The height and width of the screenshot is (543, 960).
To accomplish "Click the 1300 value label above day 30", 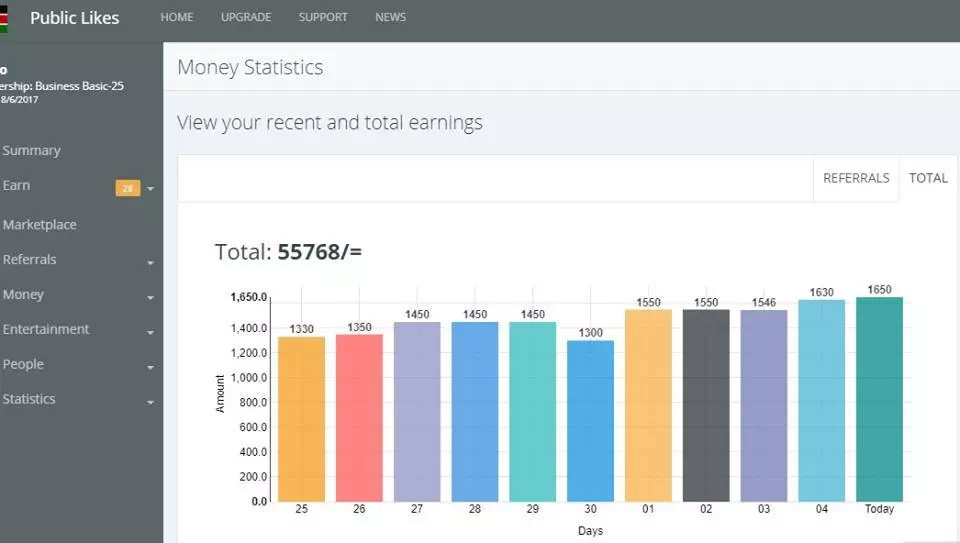I will click(x=591, y=332).
